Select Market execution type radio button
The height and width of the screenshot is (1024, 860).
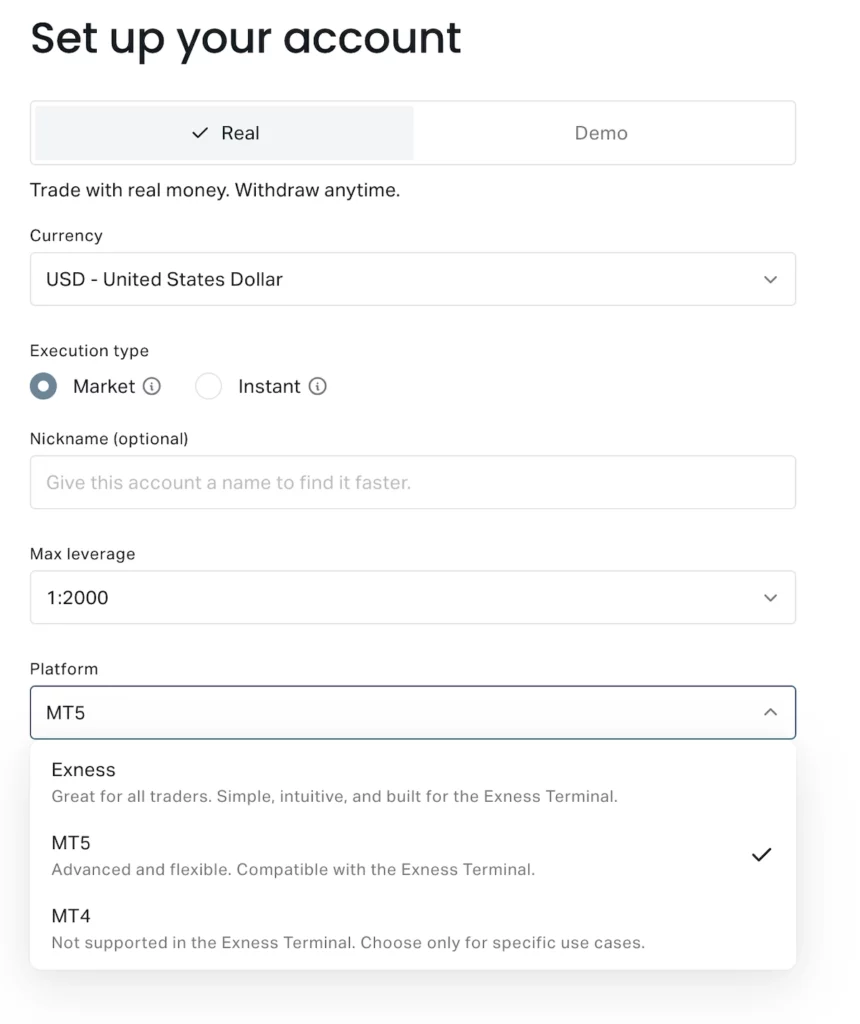coord(43,386)
